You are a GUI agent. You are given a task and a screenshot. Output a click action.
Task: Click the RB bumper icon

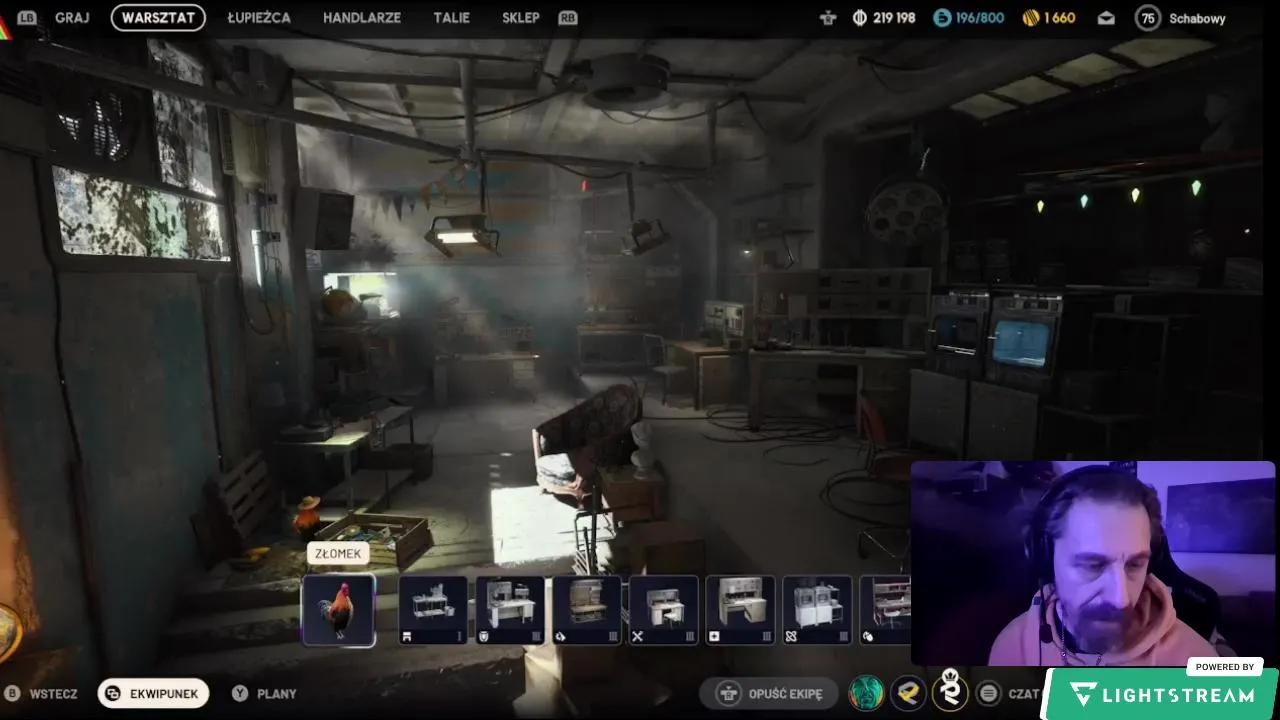click(x=567, y=18)
